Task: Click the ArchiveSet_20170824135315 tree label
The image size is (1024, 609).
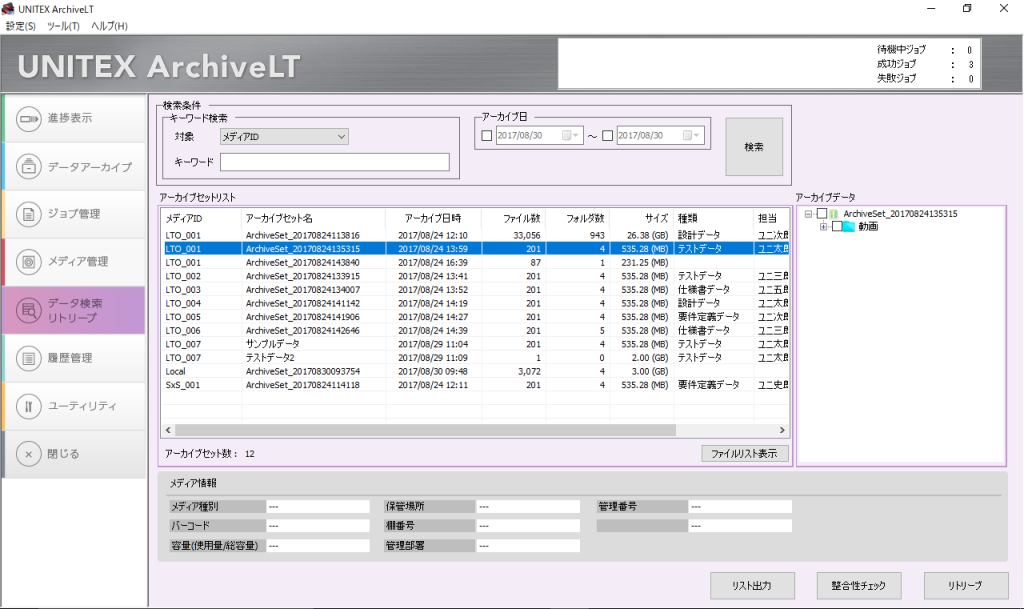Action: (900, 213)
